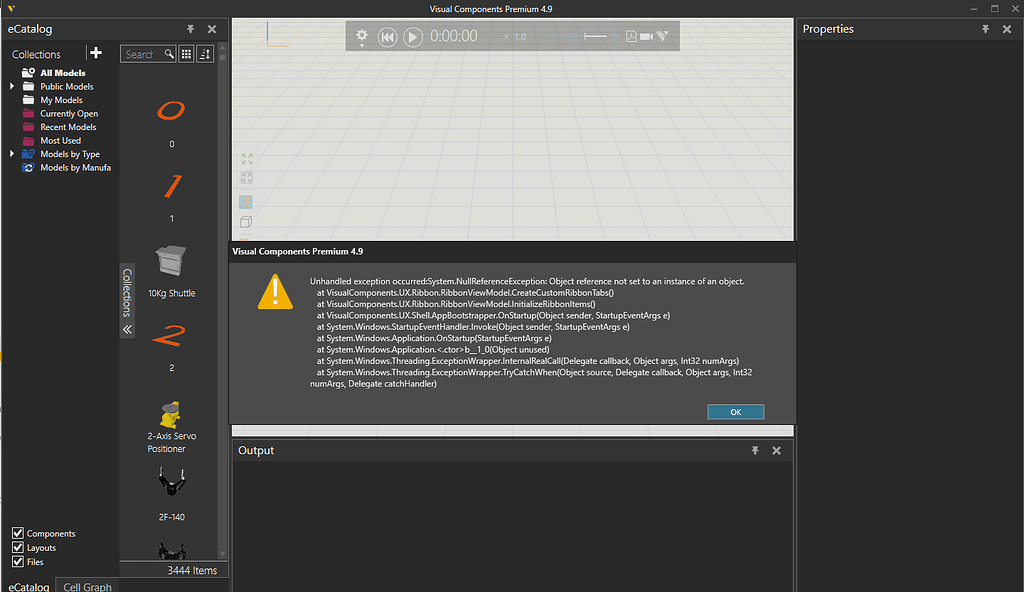The image size is (1024, 592).
Task: Click the viewport fill view icon
Action: pyautogui.click(x=247, y=159)
